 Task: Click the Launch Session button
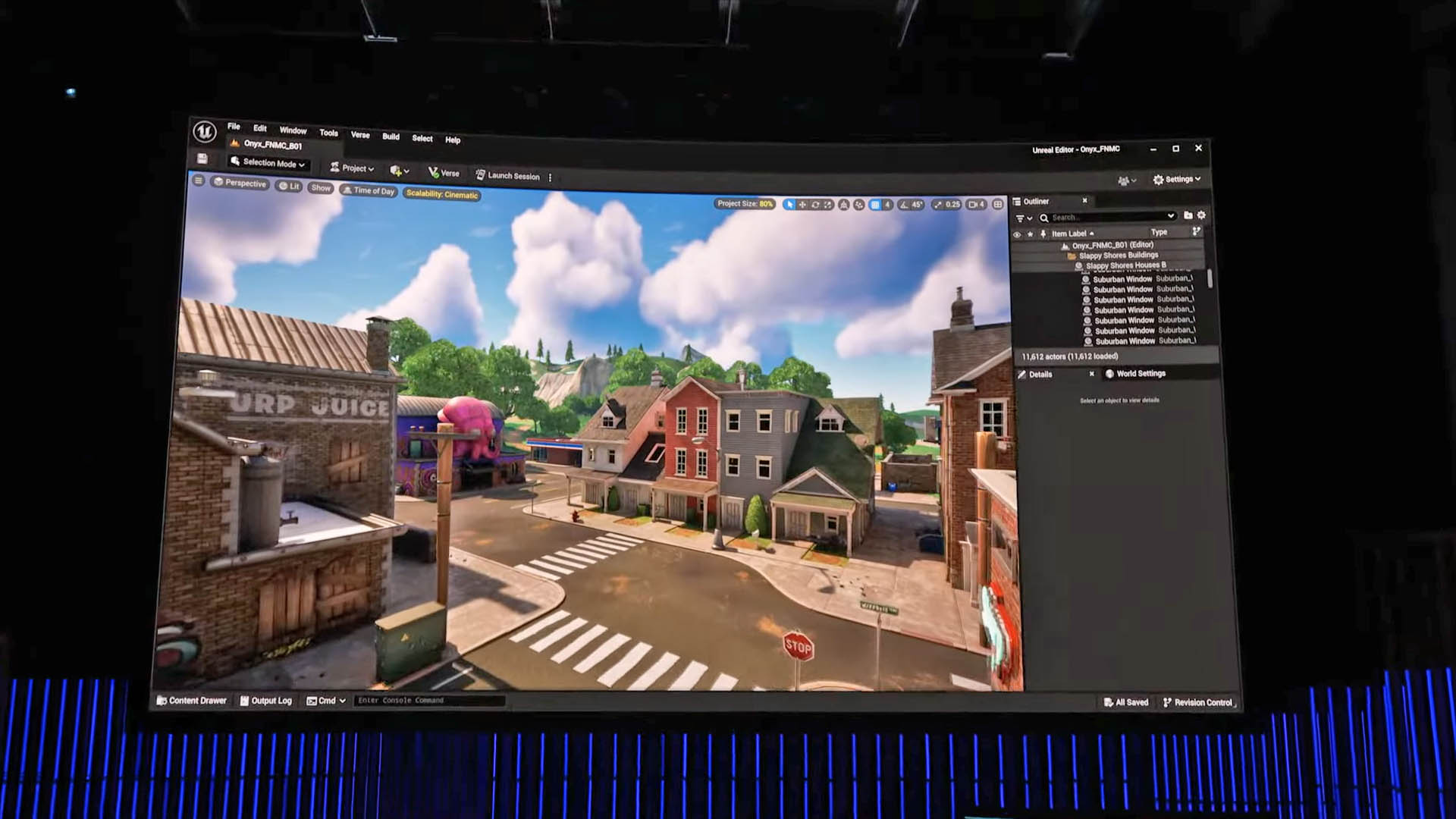tap(507, 175)
